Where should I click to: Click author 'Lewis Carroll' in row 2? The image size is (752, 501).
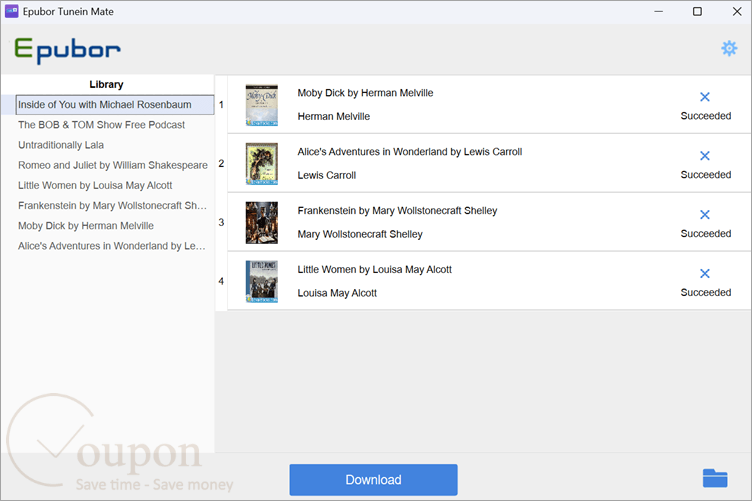coord(327,175)
